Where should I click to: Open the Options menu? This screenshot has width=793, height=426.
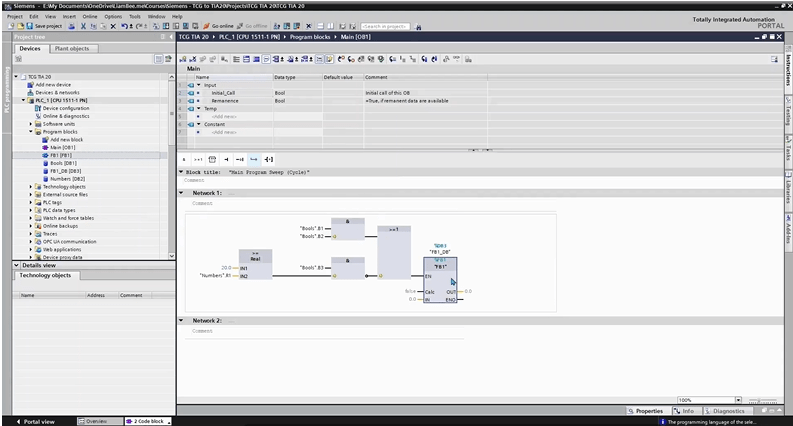pyautogui.click(x=113, y=16)
